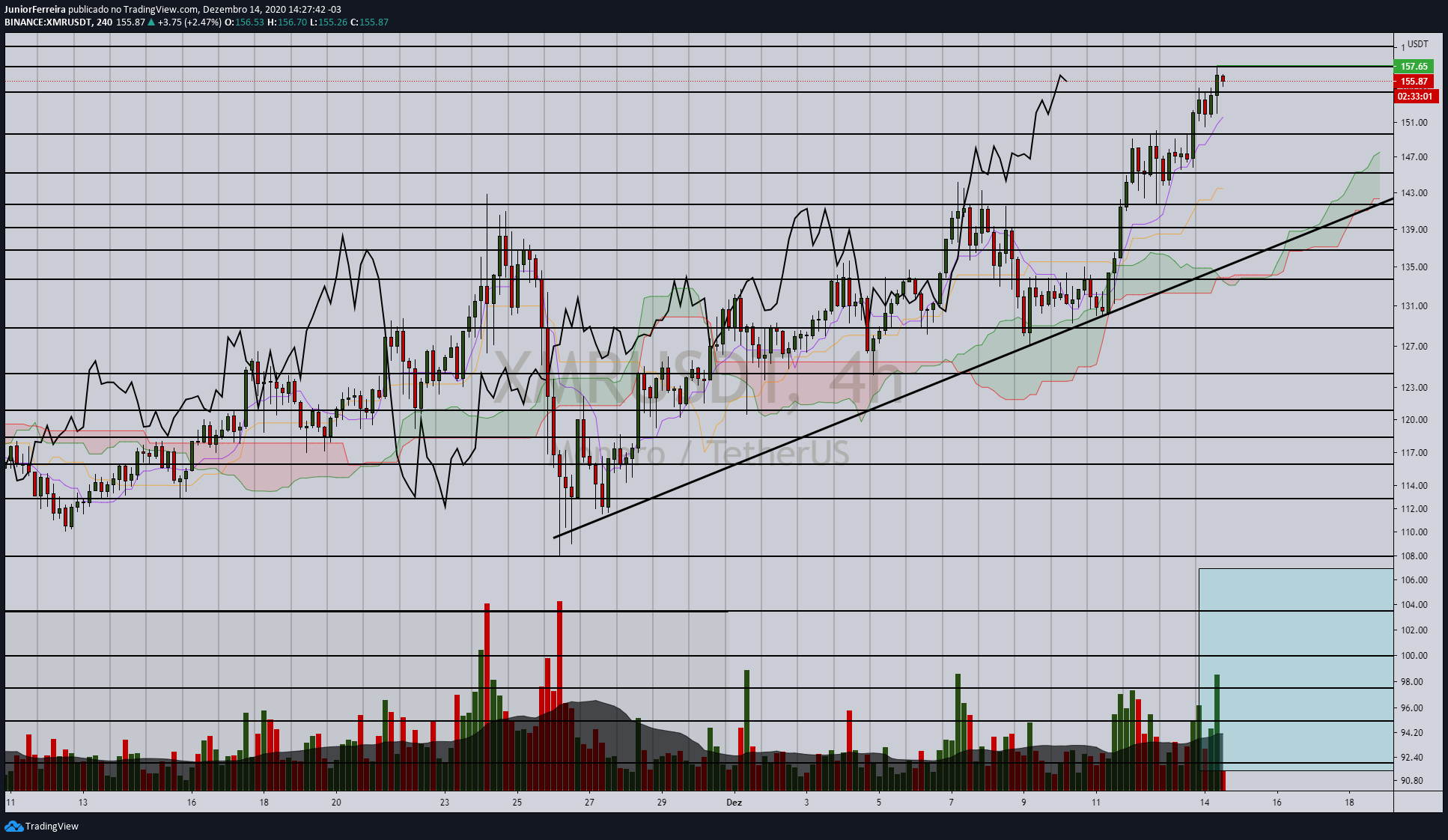1448x840 pixels.
Task: Click the +3.75 (+2.47%) change text
Action: [x=189, y=22]
